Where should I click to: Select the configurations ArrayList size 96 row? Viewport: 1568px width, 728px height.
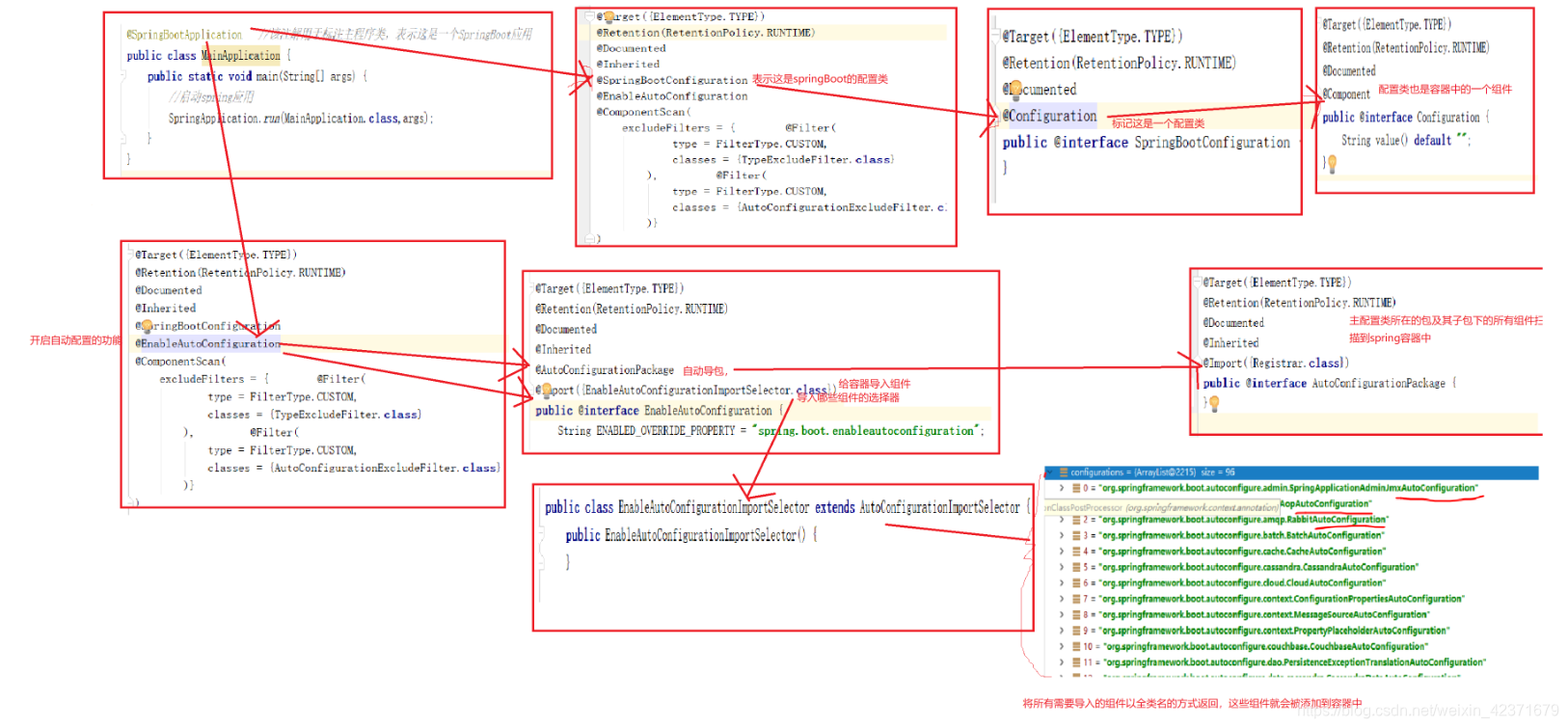(1292, 472)
